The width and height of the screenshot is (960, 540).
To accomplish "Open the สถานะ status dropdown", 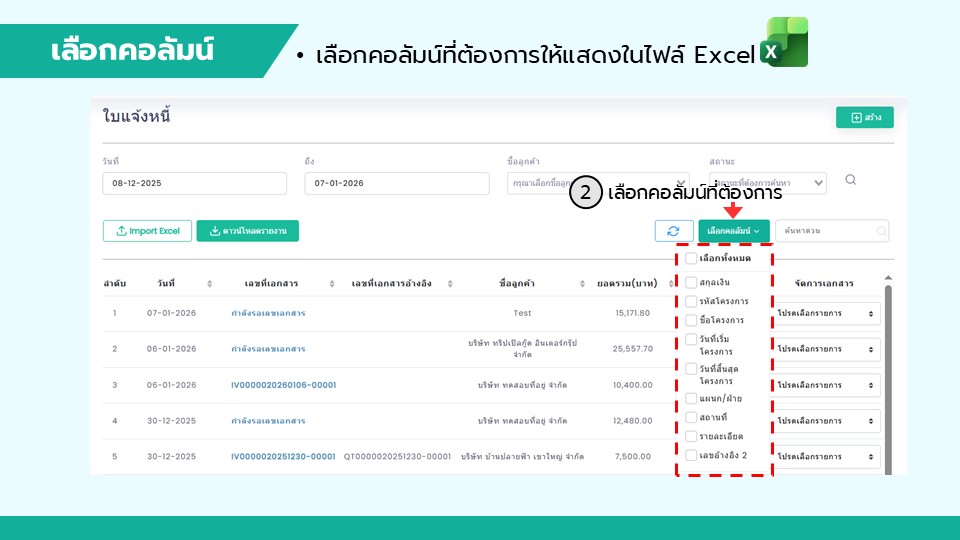I will [768, 183].
